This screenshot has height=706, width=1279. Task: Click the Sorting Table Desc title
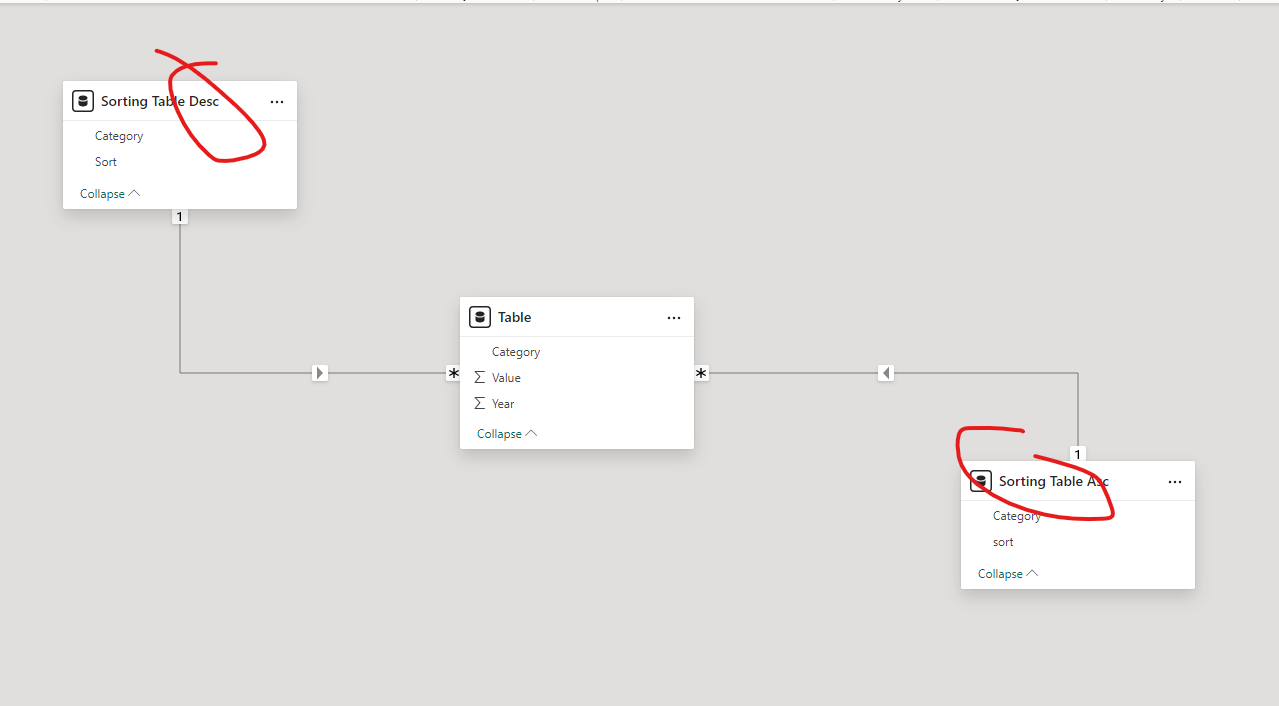point(160,101)
